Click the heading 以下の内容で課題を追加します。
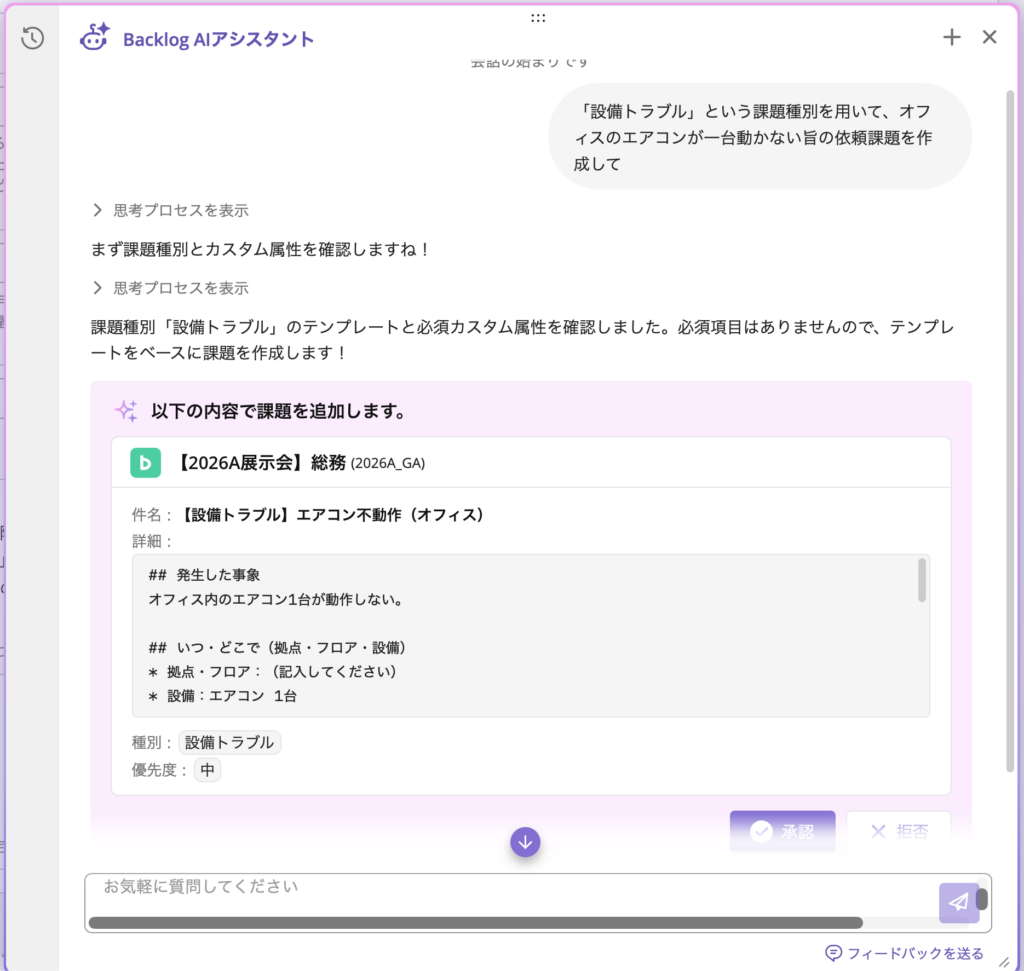The image size is (1024, 971). 278,411
